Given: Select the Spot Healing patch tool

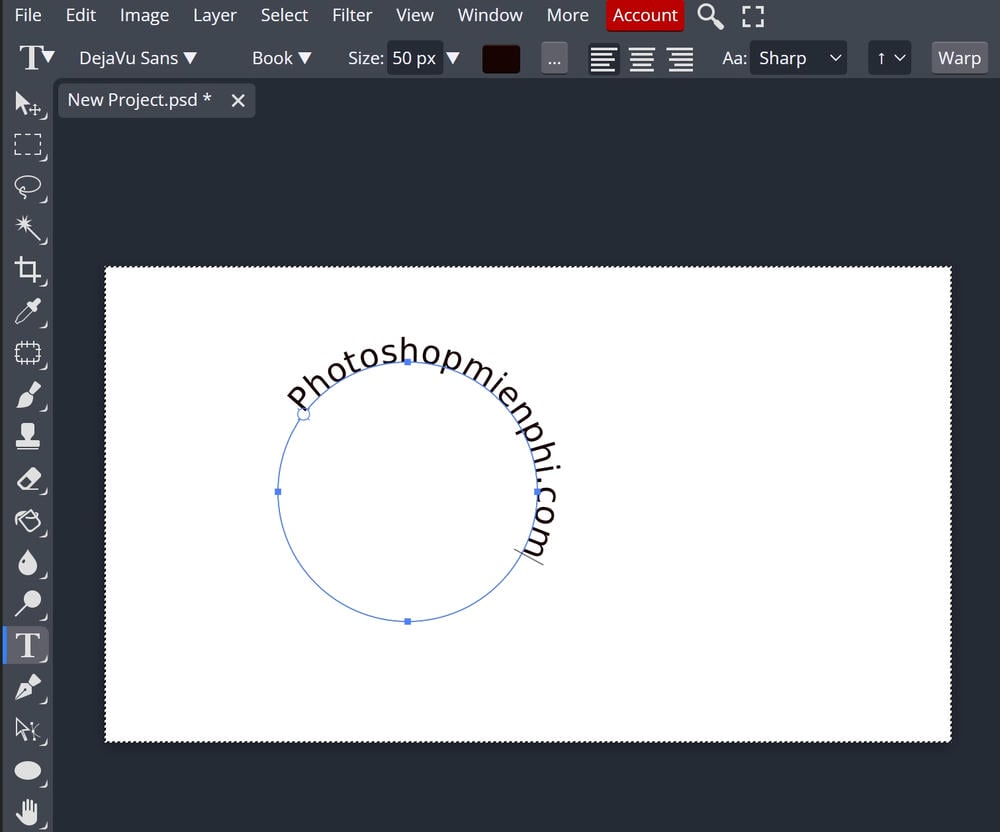Looking at the screenshot, I should pyautogui.click(x=27, y=353).
